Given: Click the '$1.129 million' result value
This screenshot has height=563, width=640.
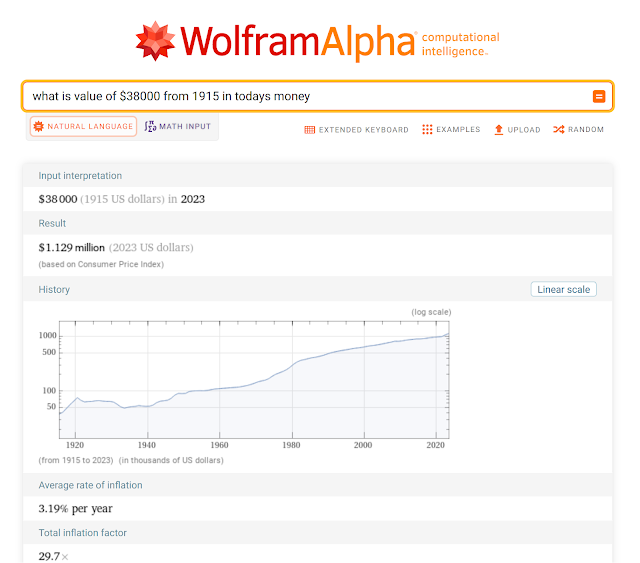Looking at the screenshot, I should pos(71,247).
